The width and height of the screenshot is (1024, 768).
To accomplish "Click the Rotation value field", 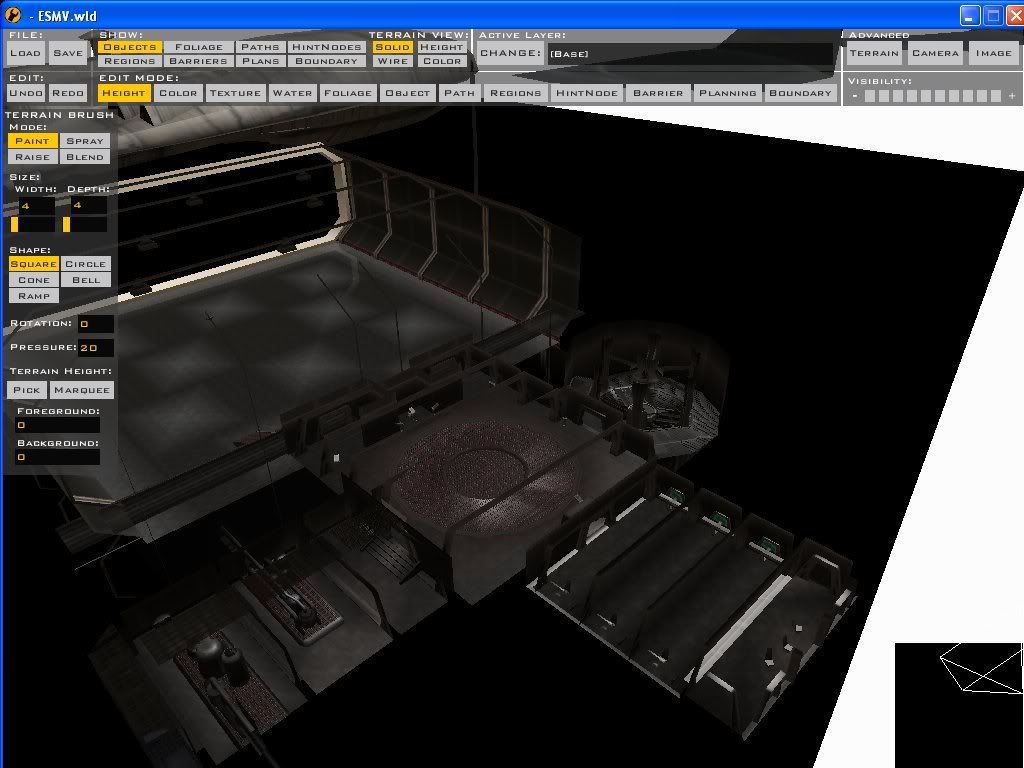I will click(95, 323).
